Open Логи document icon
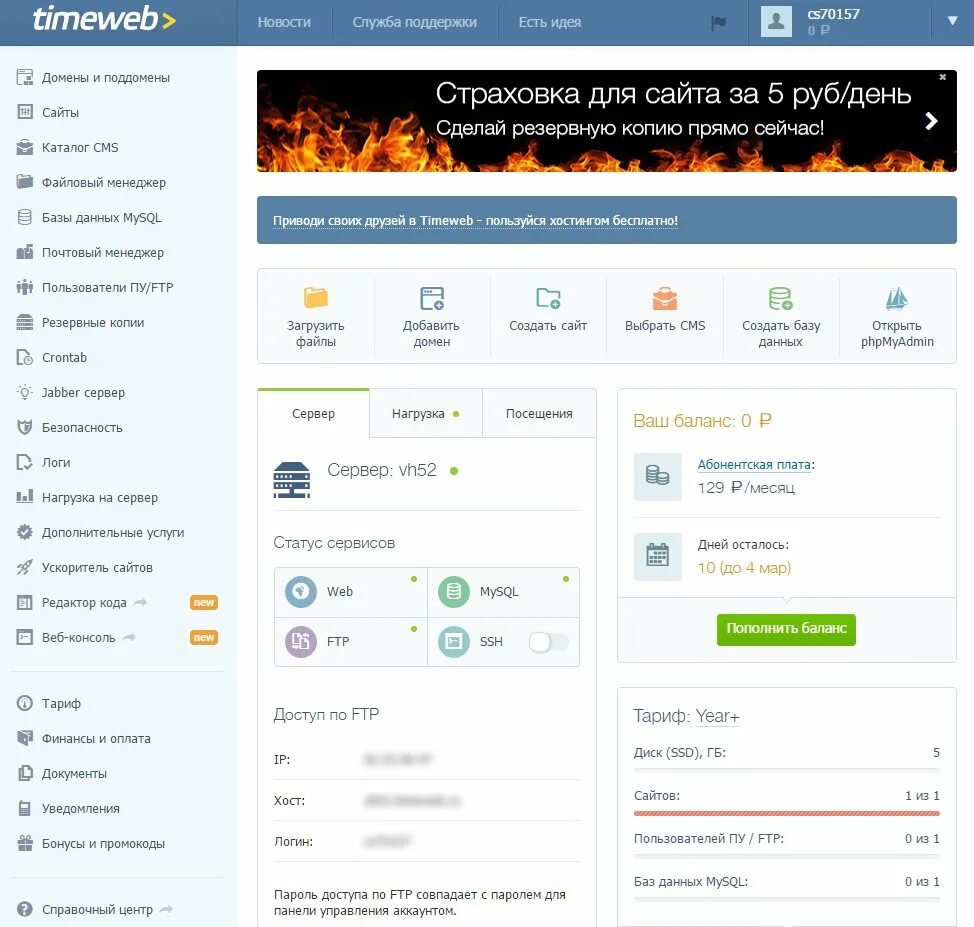The image size is (974, 927). pyautogui.click(x=25, y=462)
